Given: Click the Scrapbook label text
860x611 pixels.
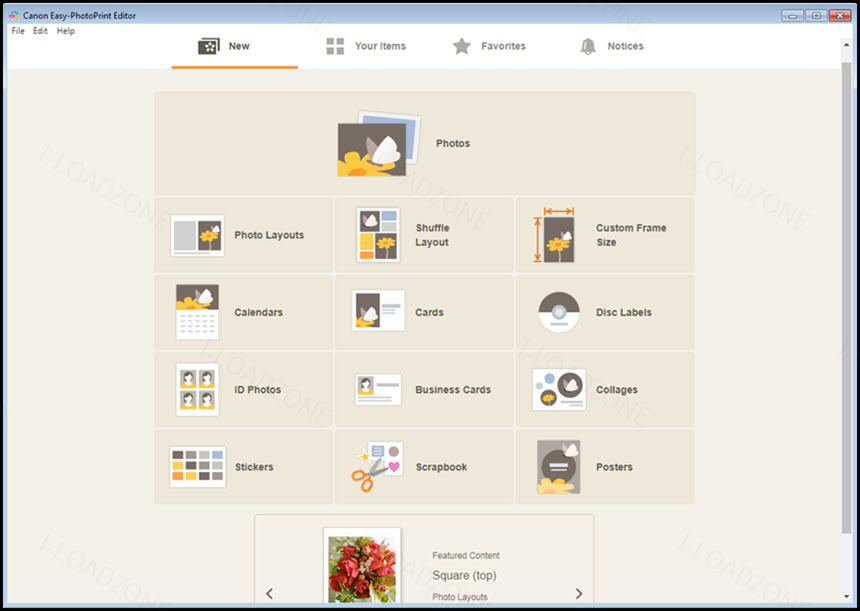Looking at the screenshot, I should coord(442,467).
